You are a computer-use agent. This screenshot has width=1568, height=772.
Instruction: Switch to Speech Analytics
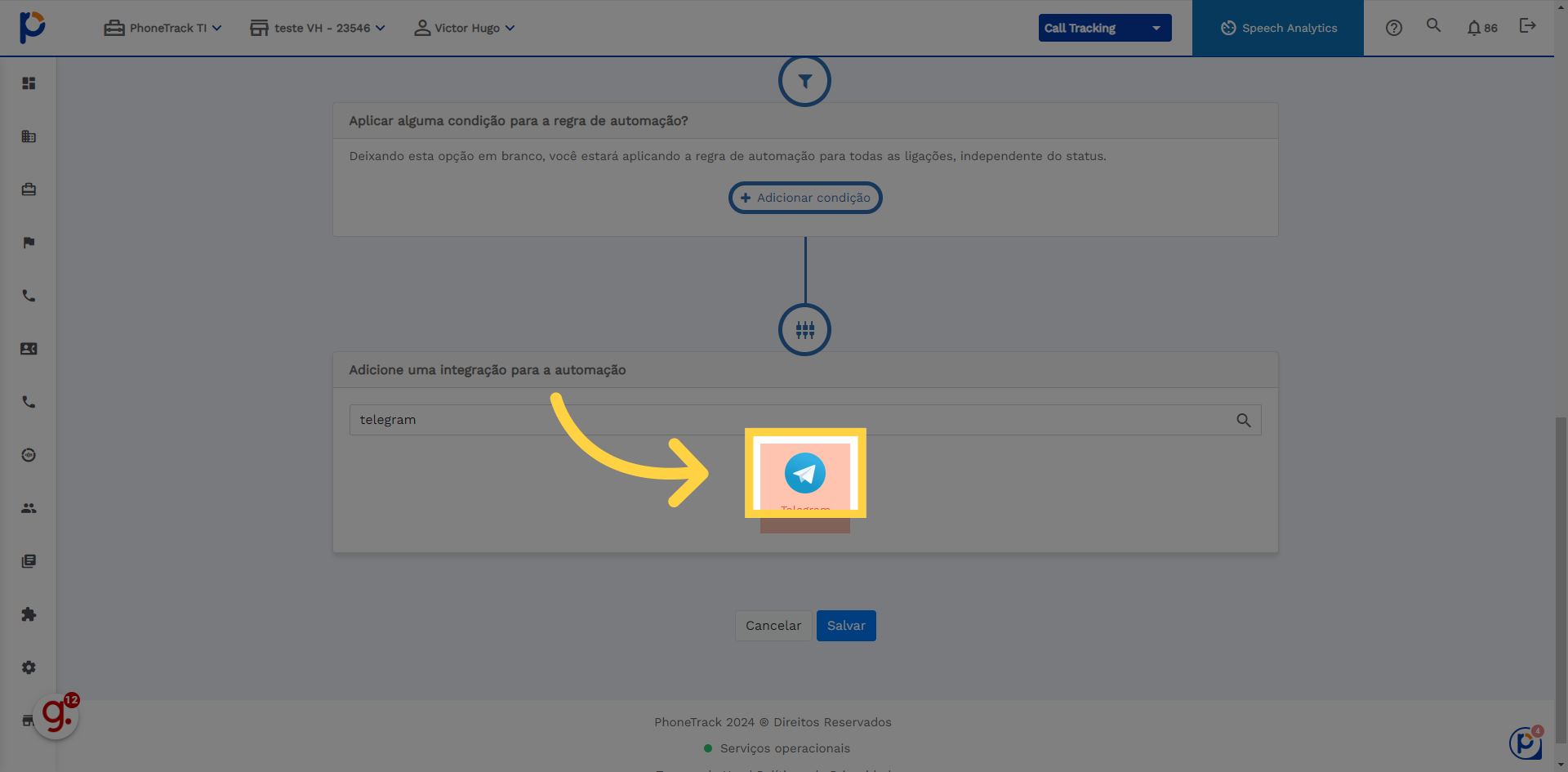(x=1278, y=28)
